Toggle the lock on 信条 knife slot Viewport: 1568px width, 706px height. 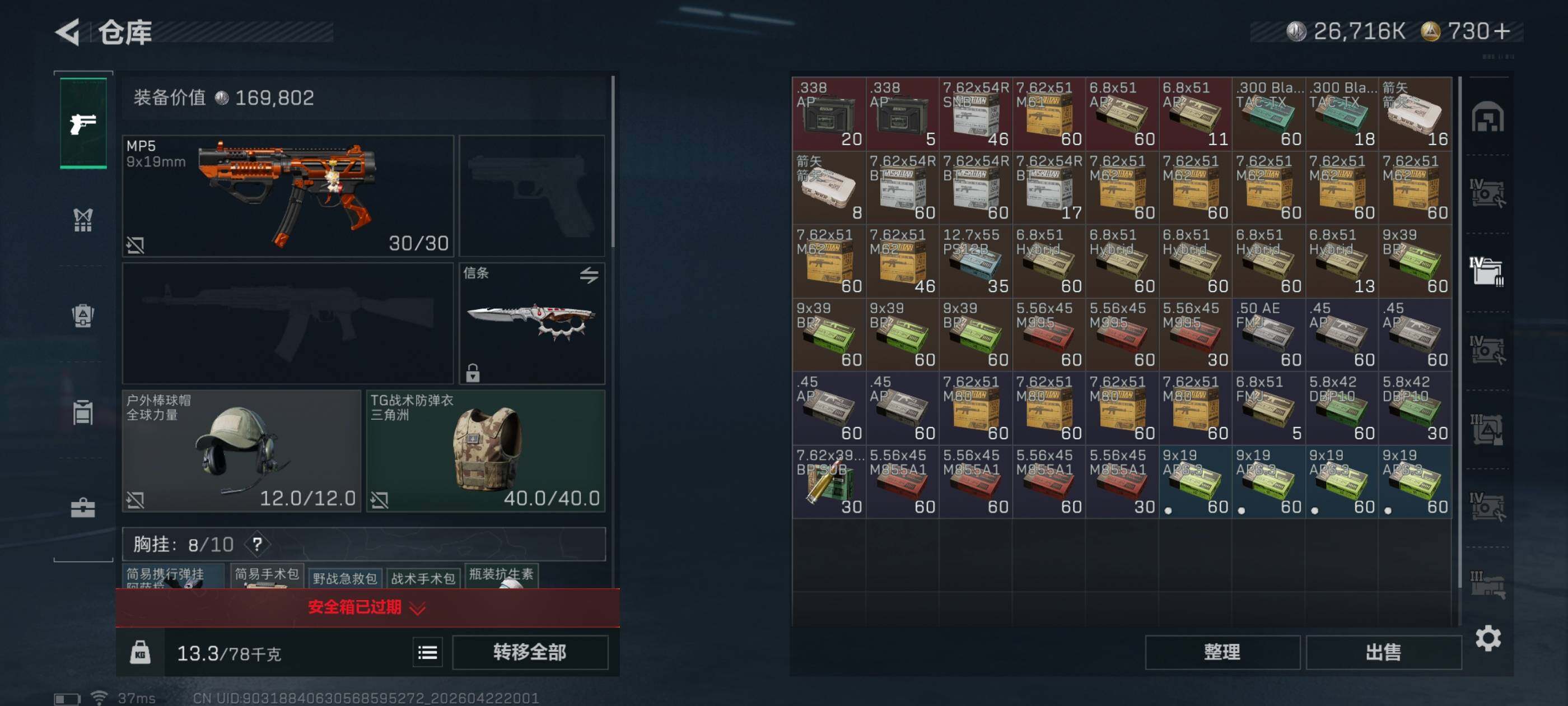pos(472,372)
